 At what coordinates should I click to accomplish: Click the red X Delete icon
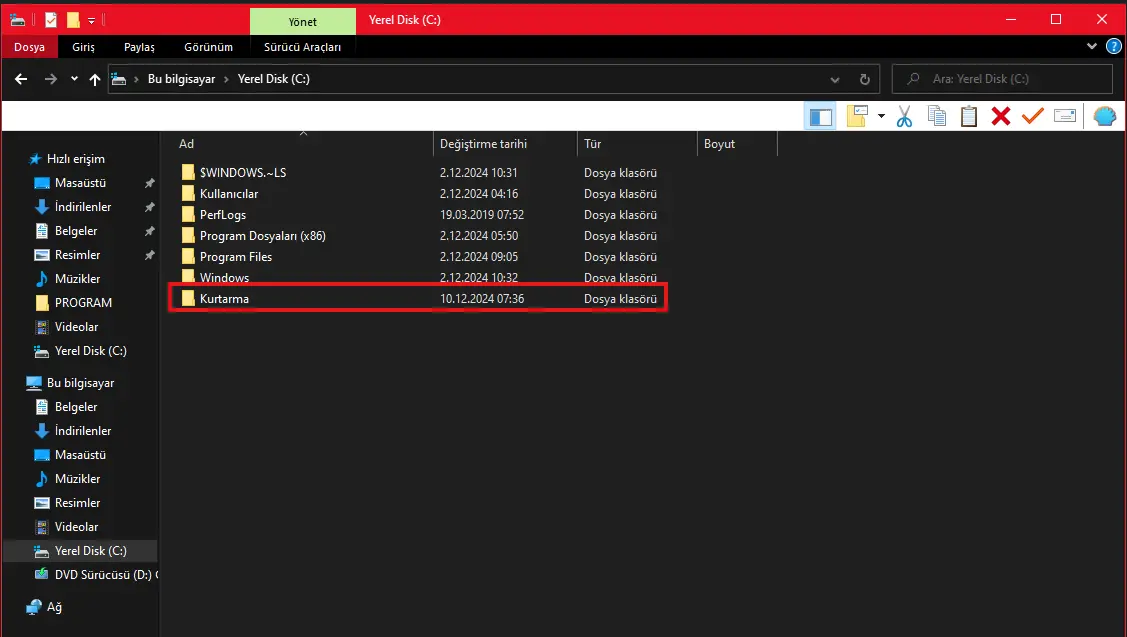pyautogui.click(x=1000, y=116)
